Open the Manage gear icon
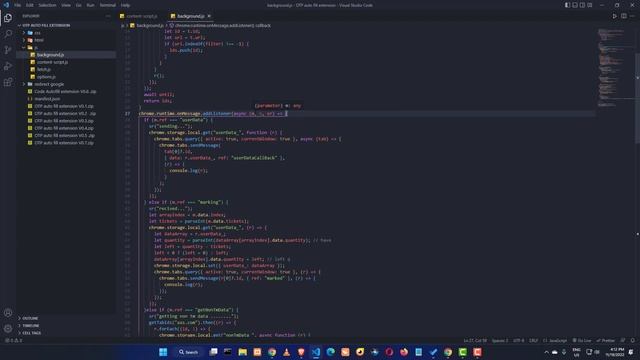 point(8,329)
